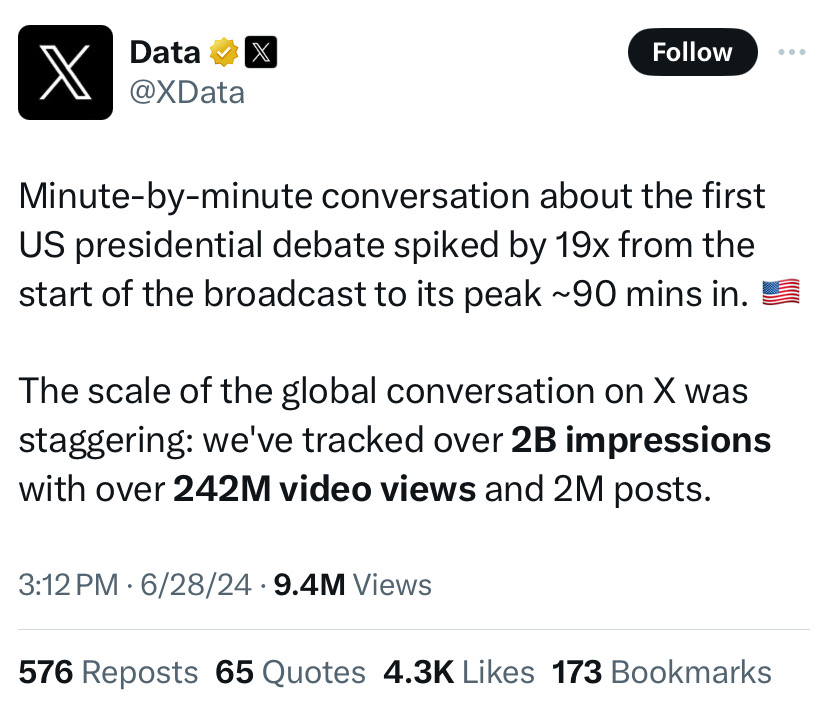
Task: Show the 4.3K Likes list
Action: [459, 672]
